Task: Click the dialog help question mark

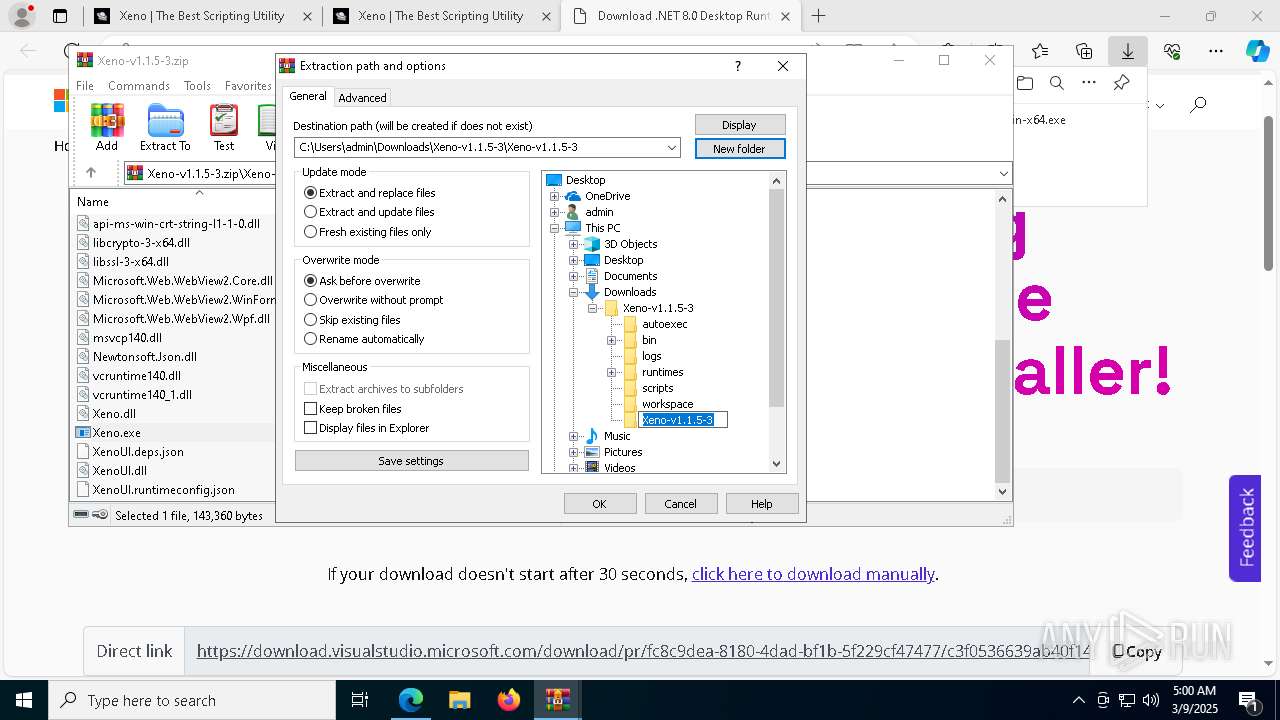Action: (x=738, y=66)
